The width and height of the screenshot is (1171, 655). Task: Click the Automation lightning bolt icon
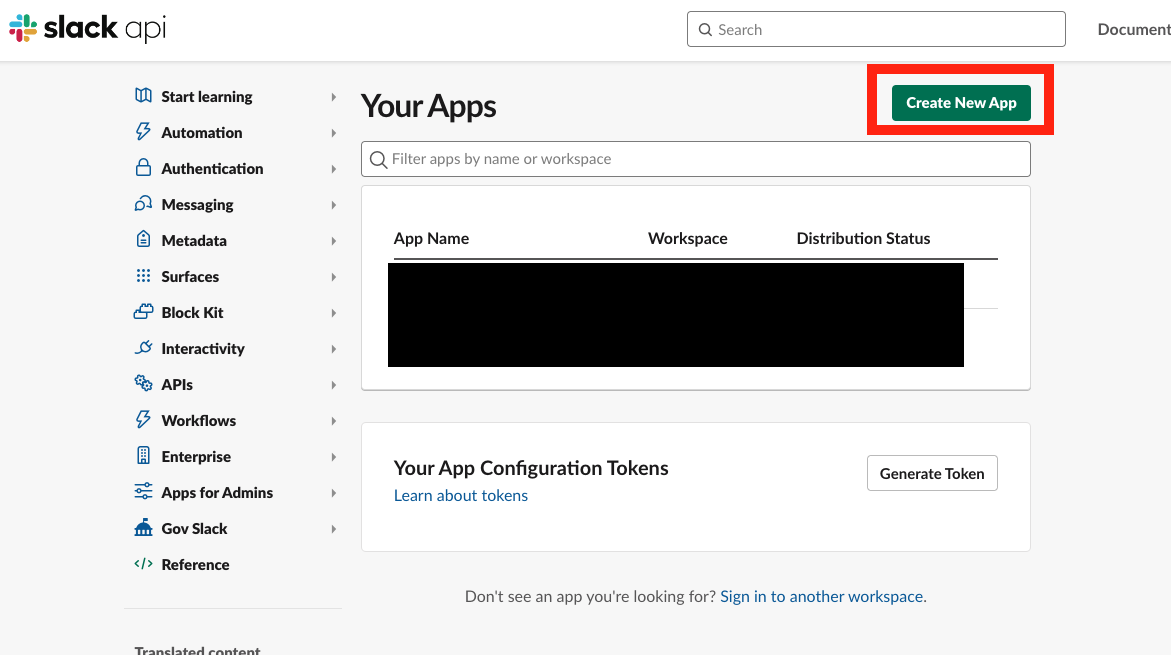(x=143, y=132)
